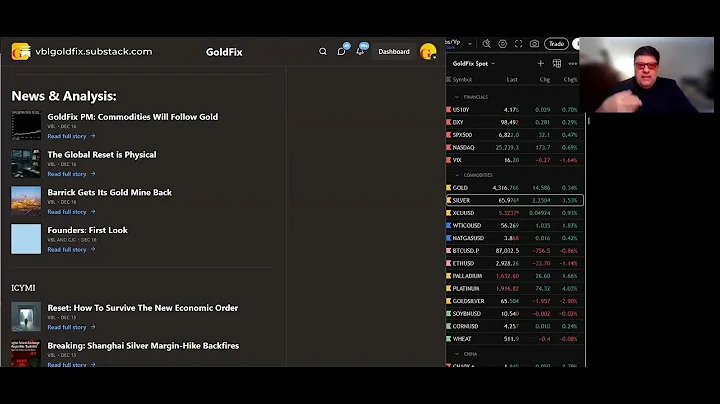
Task: Click BTCUSD.P last price 87,032.5
Action: click(507, 251)
